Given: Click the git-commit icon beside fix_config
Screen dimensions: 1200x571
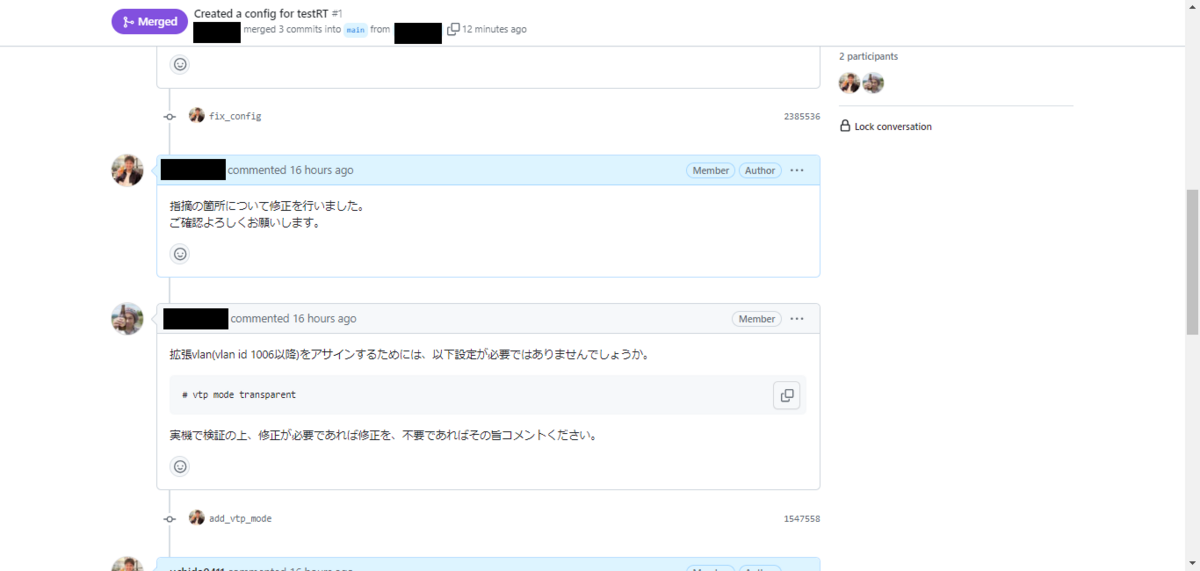Looking at the screenshot, I should (170, 116).
